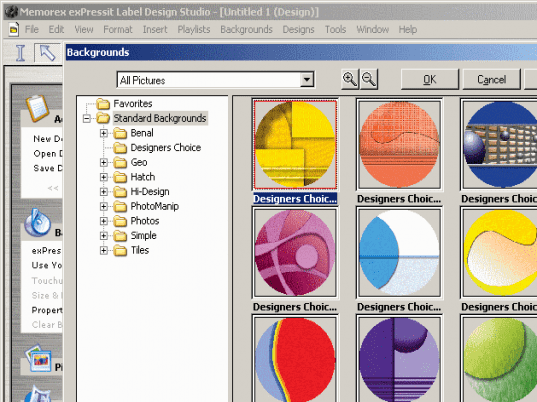Viewport: 537px width, 402px height.
Task: Click the Tiles folder icon
Action: (x=120, y=250)
